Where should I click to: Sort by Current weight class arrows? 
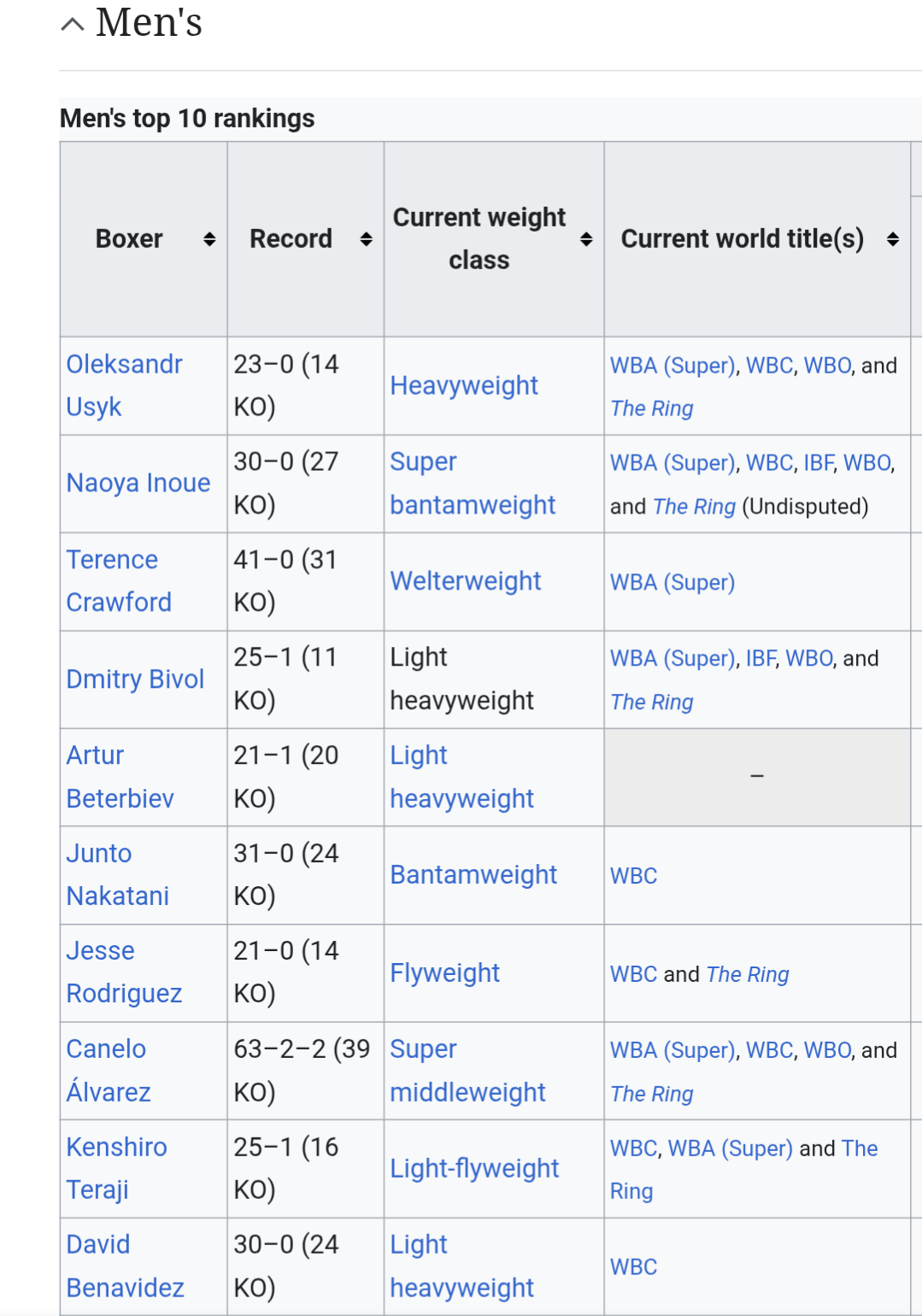click(586, 239)
